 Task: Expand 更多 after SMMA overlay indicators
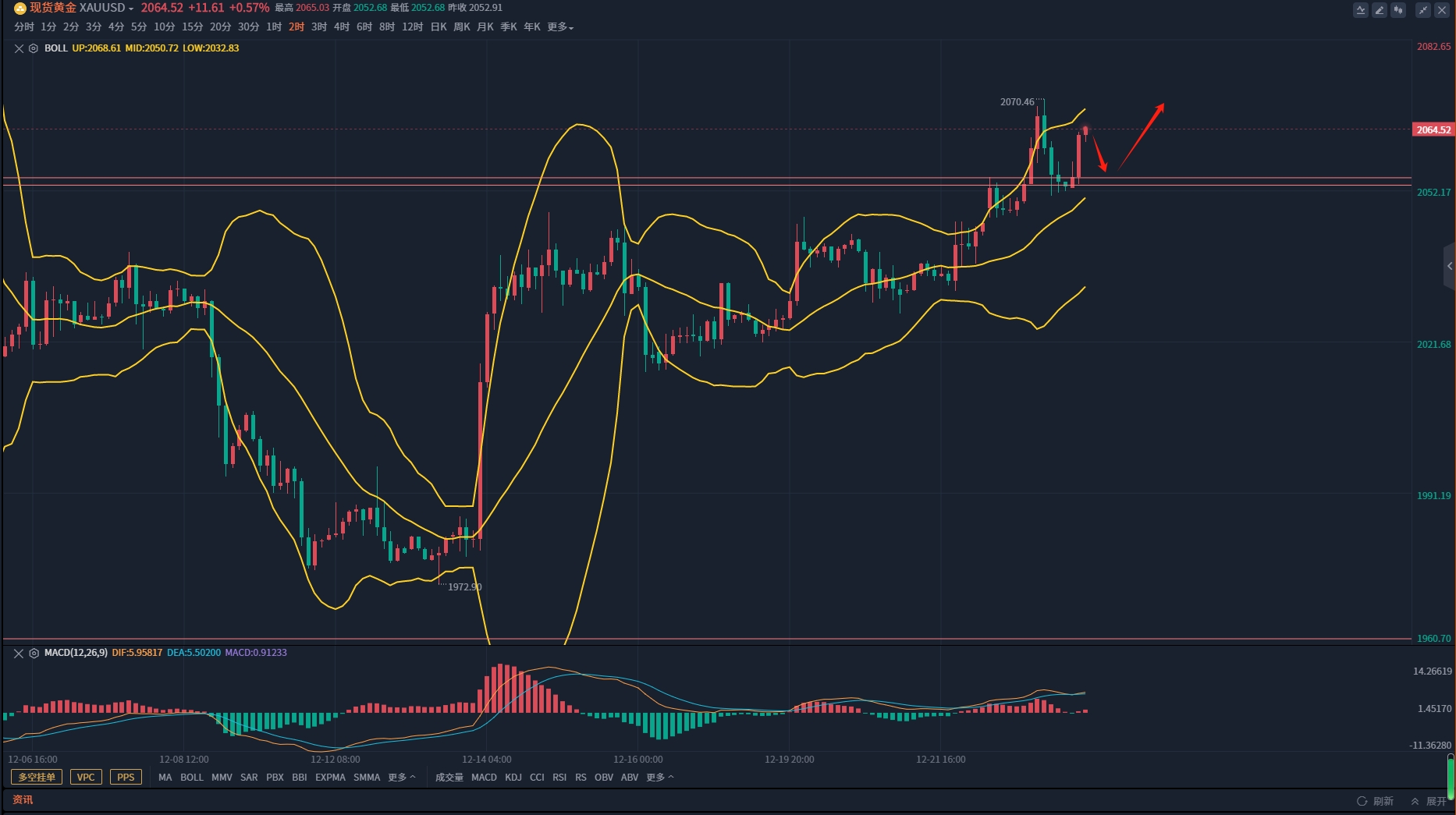coord(402,778)
